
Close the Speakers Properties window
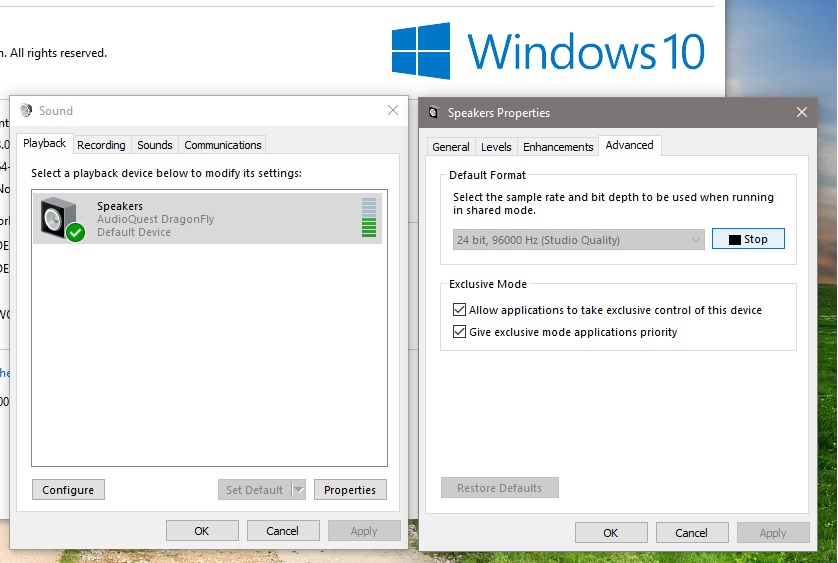802,113
